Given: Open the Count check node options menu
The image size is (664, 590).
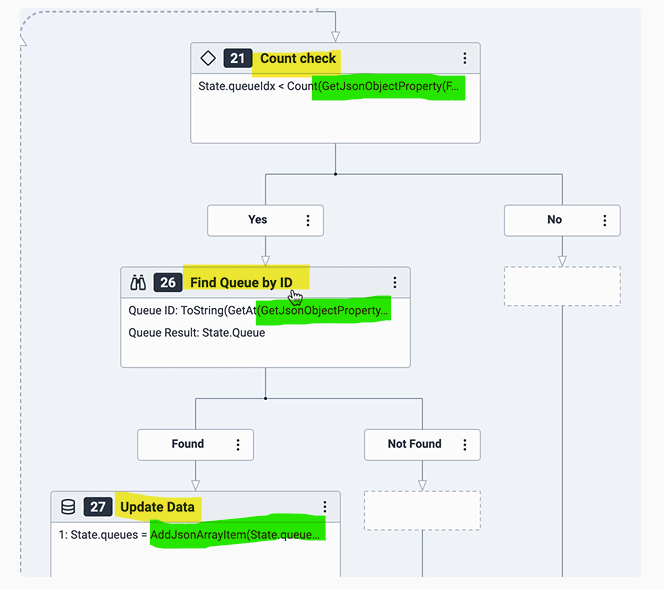Looking at the screenshot, I should click(465, 59).
